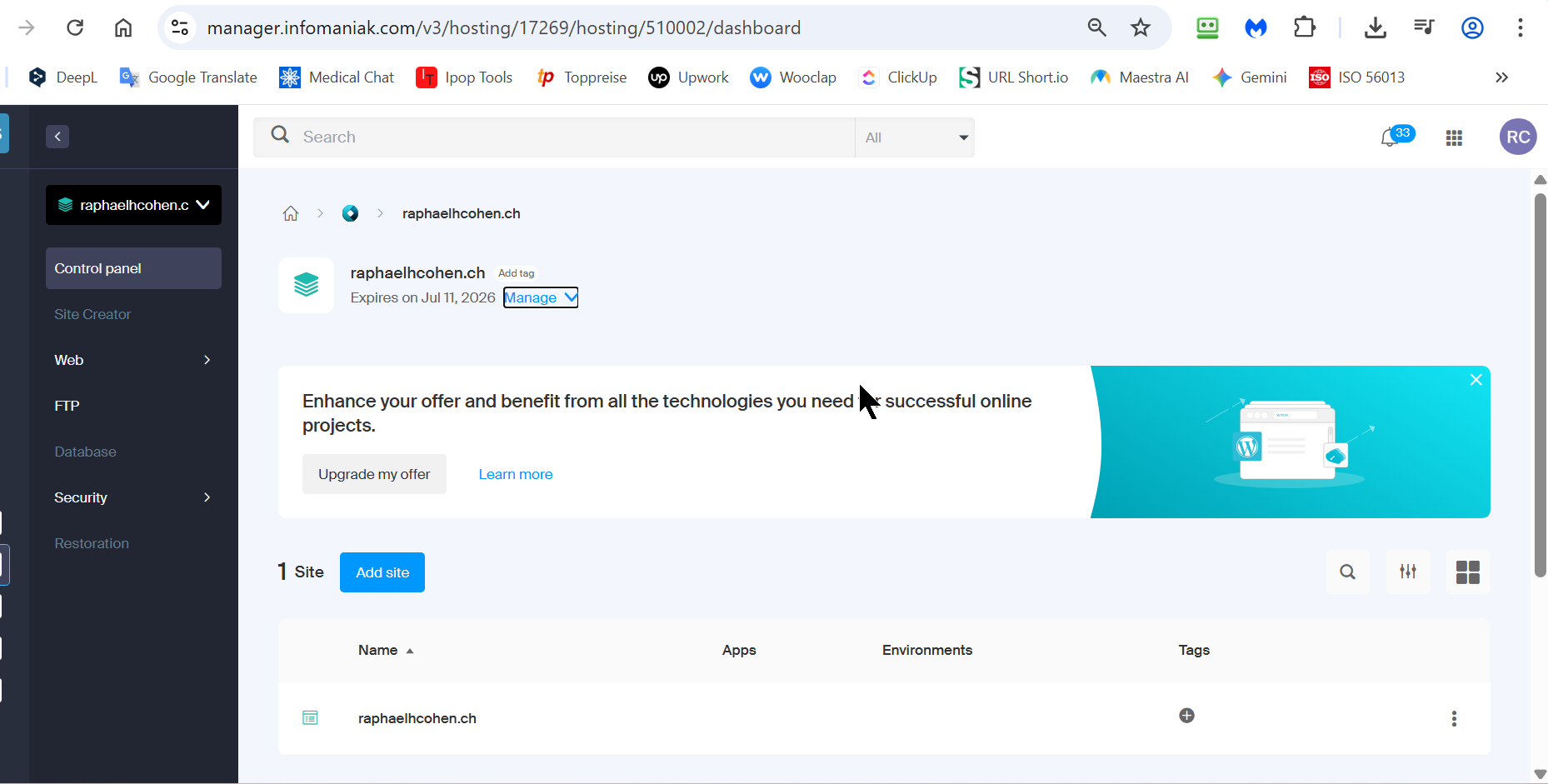Go to home via breadcrumb house icon

(x=291, y=214)
